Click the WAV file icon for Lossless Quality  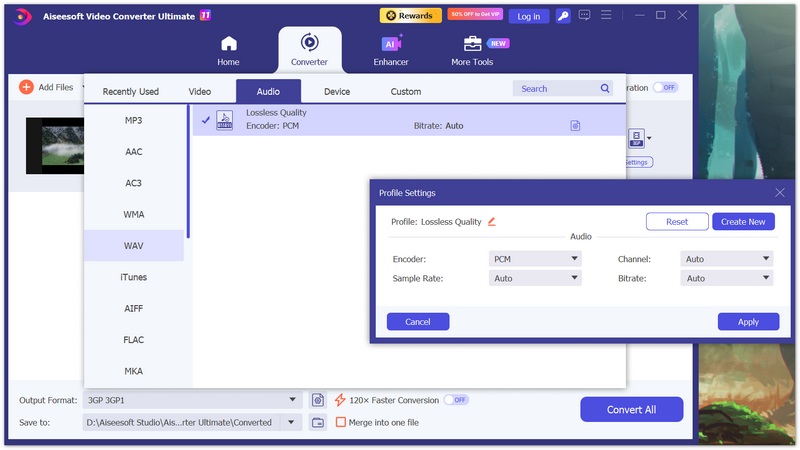224,120
